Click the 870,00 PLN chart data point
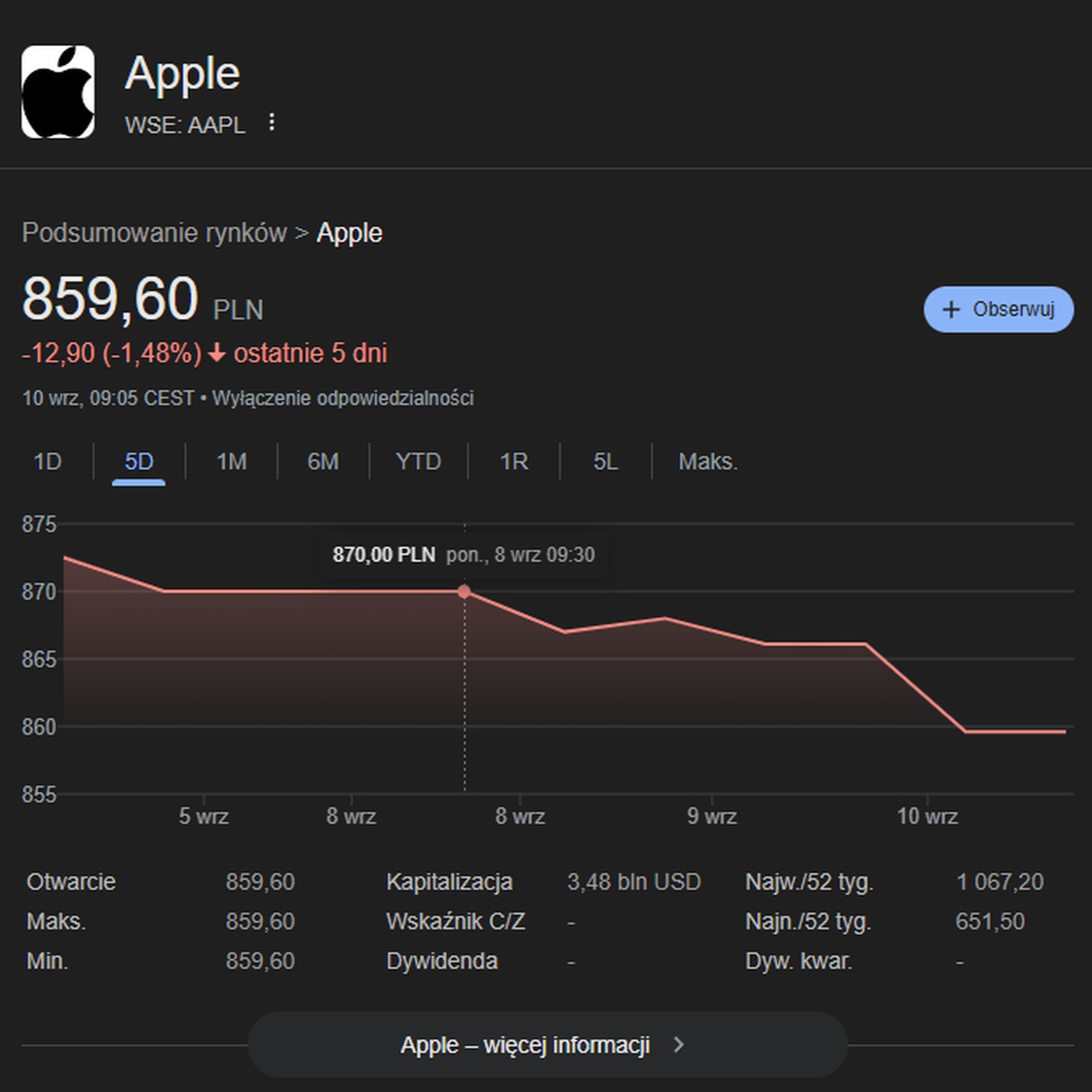 (464, 592)
